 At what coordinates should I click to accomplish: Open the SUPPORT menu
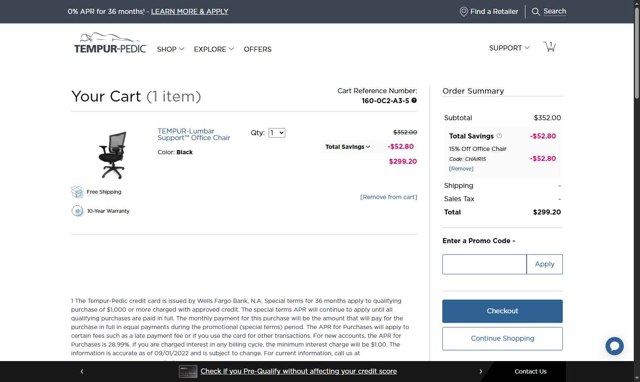(509, 48)
